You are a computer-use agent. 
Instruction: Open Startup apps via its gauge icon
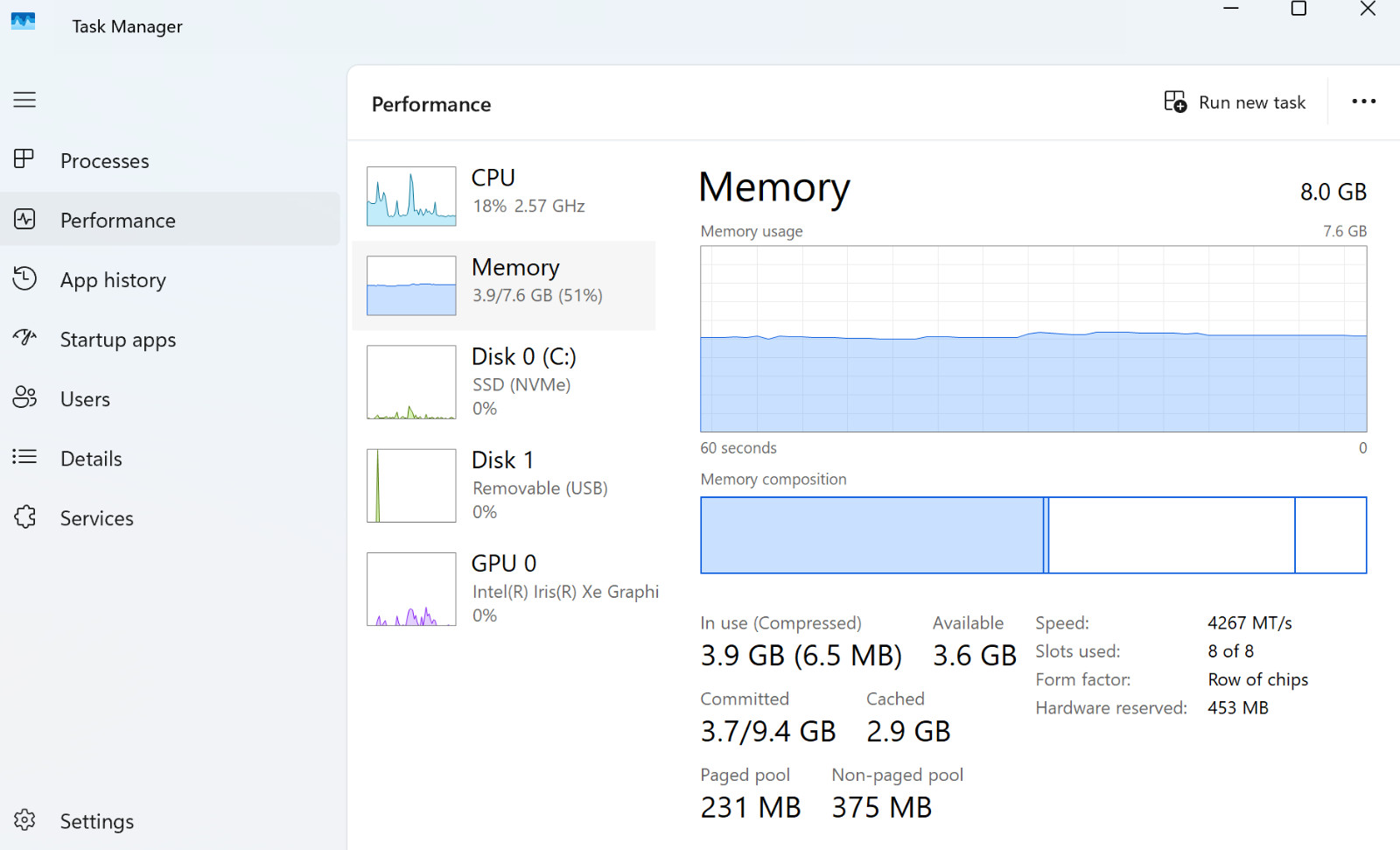(x=24, y=337)
